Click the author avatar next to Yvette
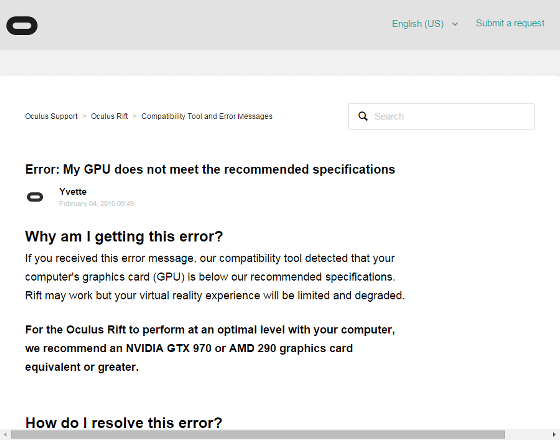Screen dimensions: 560x440 click(35, 197)
